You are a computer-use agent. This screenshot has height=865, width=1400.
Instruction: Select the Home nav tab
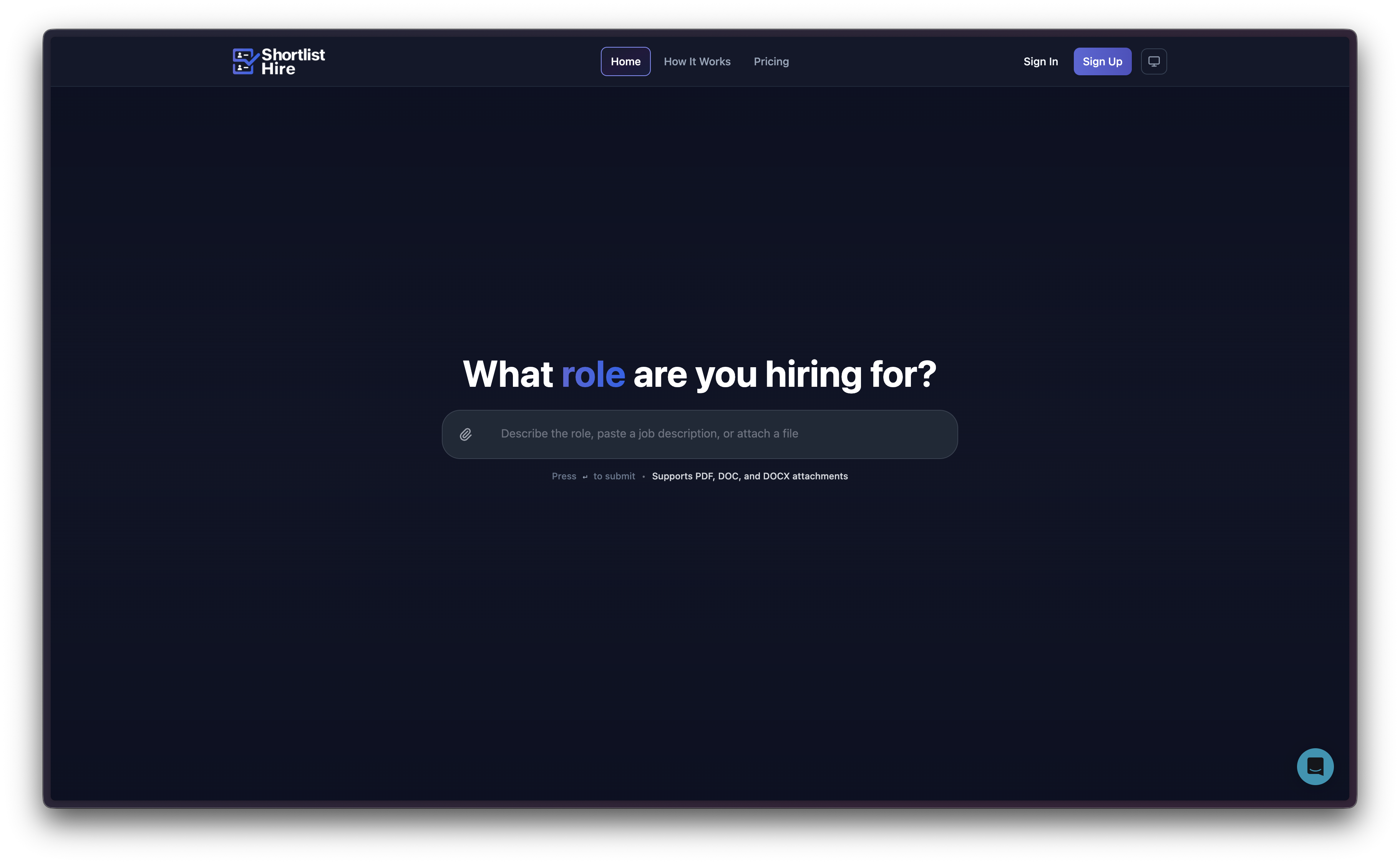[625, 61]
